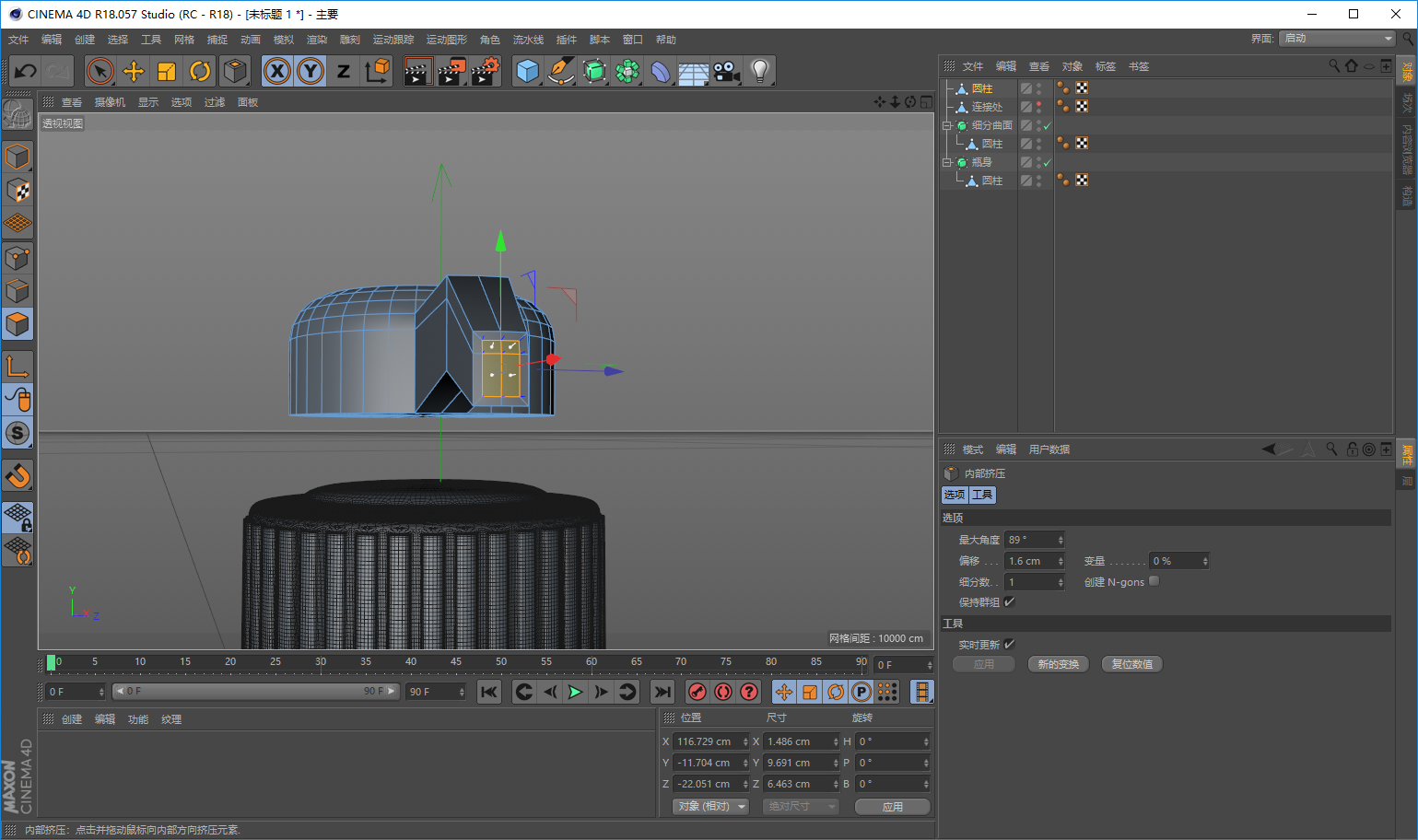Click the green playhead marker at frame 0

[x=51, y=662]
